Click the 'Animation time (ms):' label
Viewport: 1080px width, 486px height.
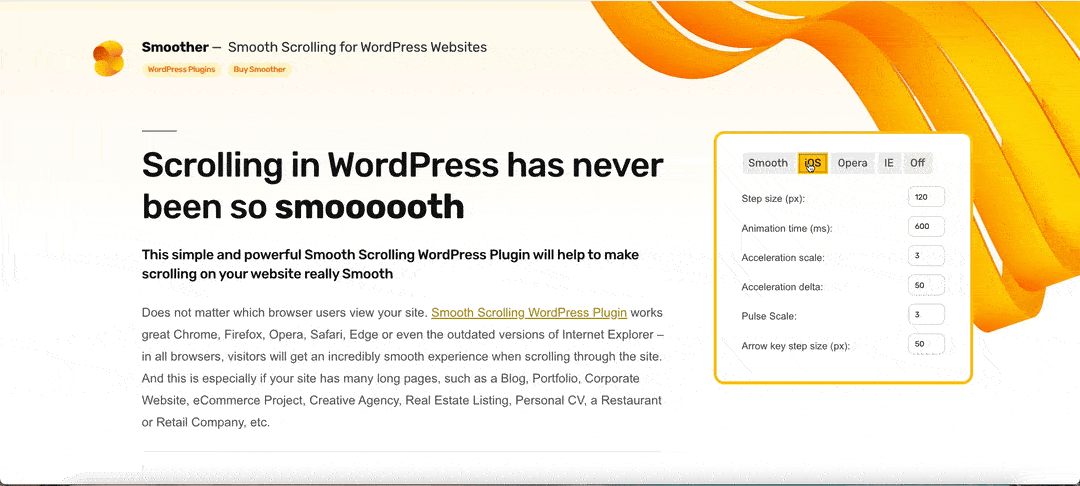coord(787,229)
